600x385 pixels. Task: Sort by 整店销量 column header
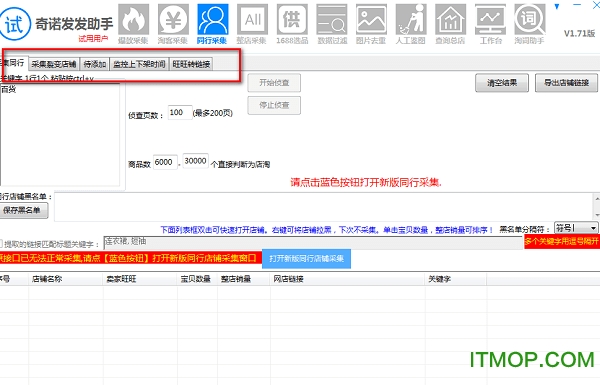244,279
